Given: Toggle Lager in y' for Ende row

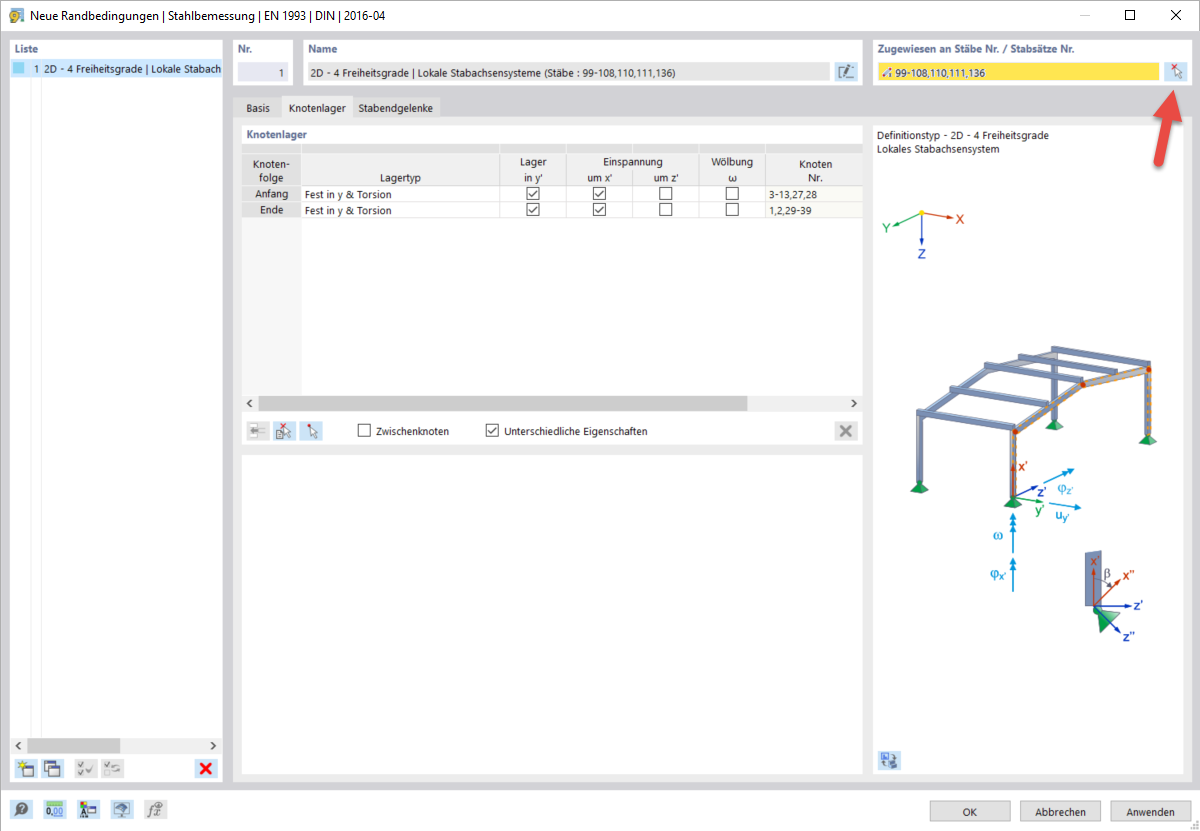Looking at the screenshot, I should point(533,210).
